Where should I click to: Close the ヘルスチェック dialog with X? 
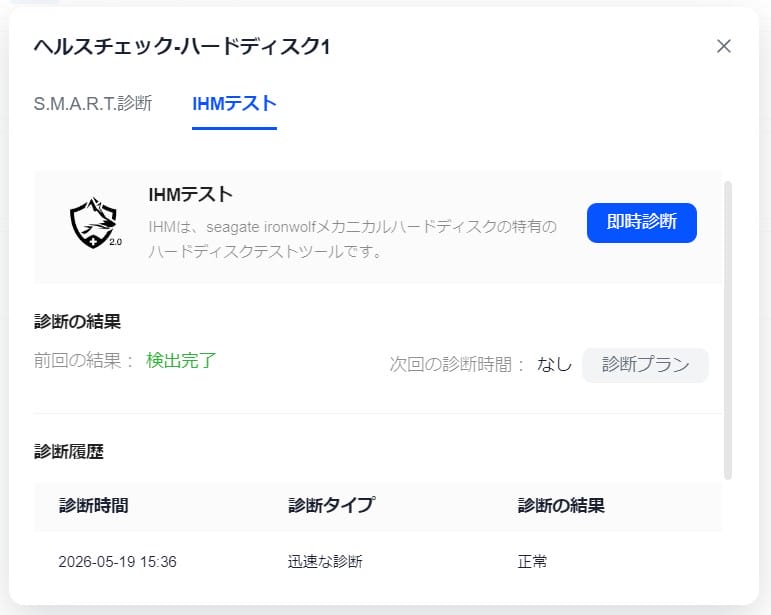[723, 47]
